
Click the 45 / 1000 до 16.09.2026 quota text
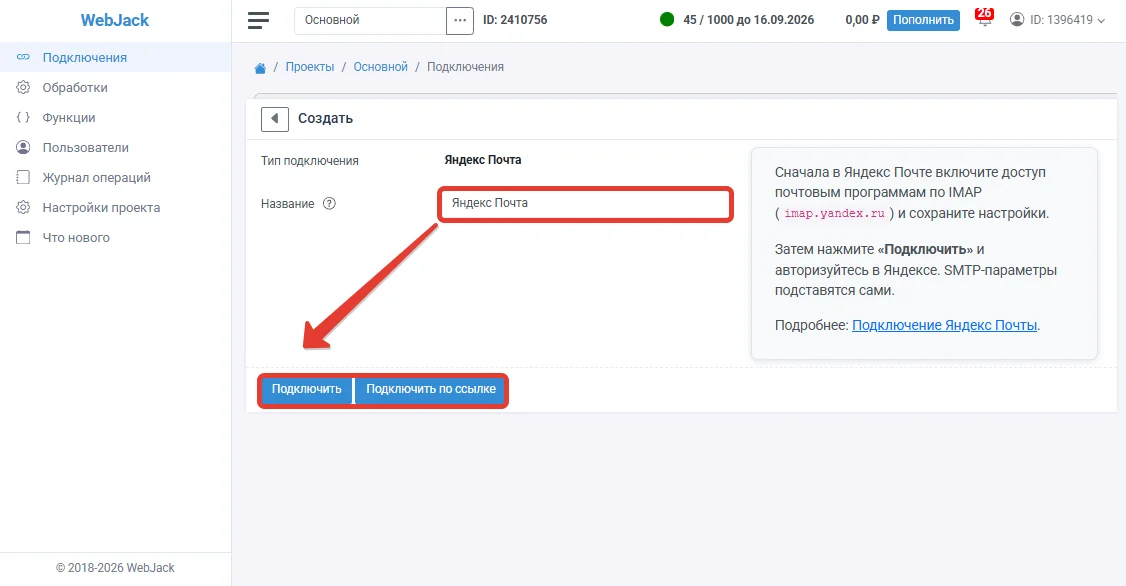pyautogui.click(x=749, y=20)
